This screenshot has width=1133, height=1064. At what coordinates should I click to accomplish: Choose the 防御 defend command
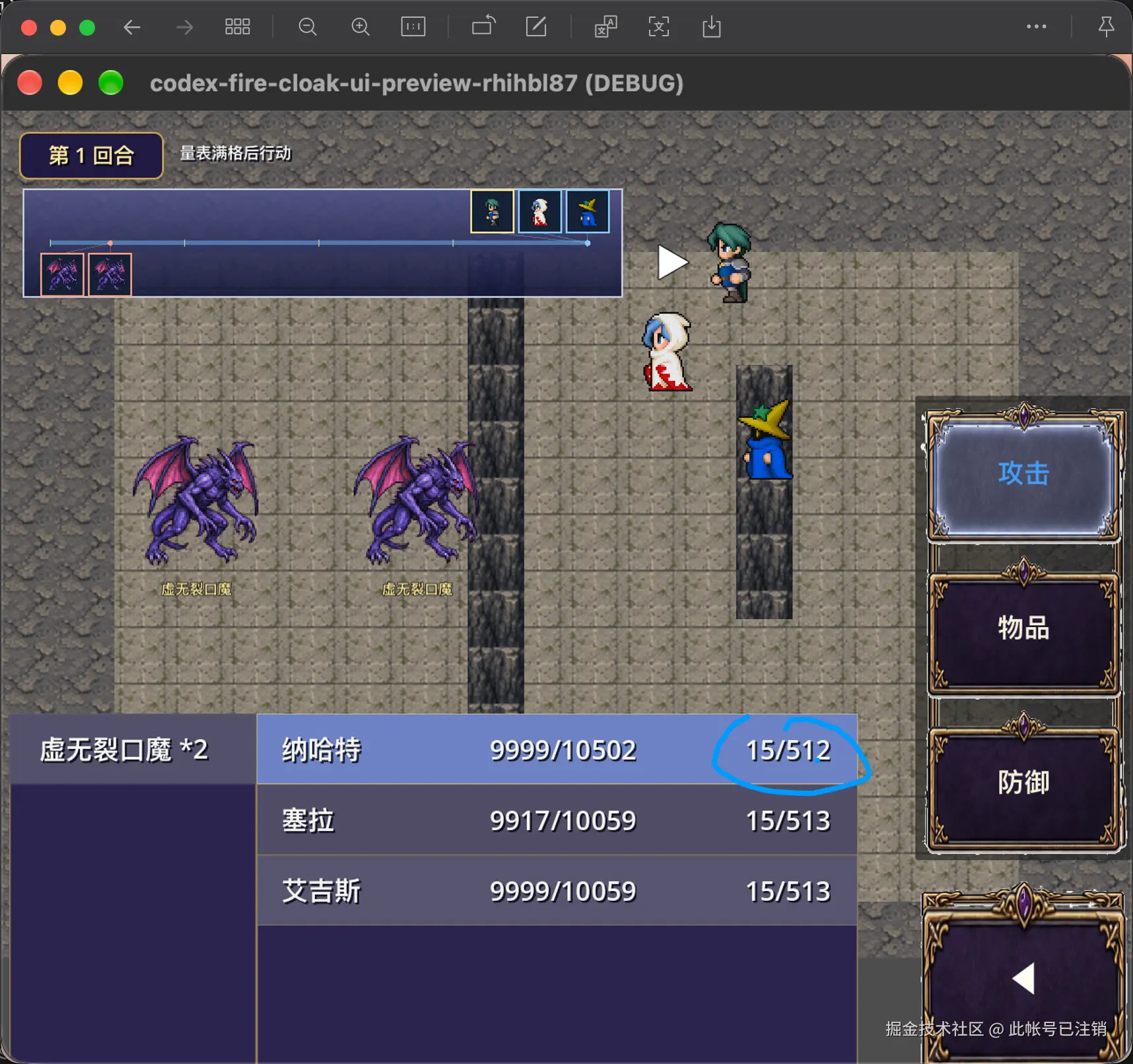coord(1024,783)
